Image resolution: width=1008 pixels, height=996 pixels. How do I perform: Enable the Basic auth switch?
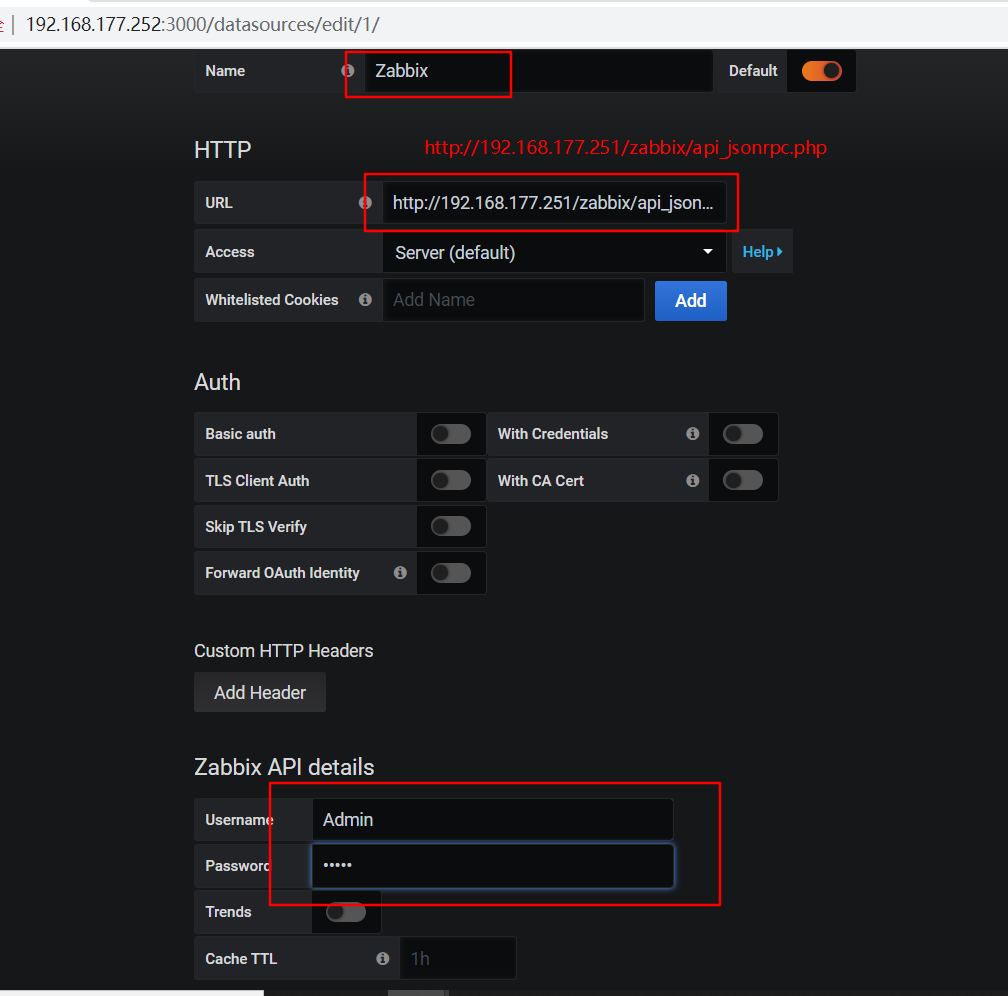tap(451, 434)
